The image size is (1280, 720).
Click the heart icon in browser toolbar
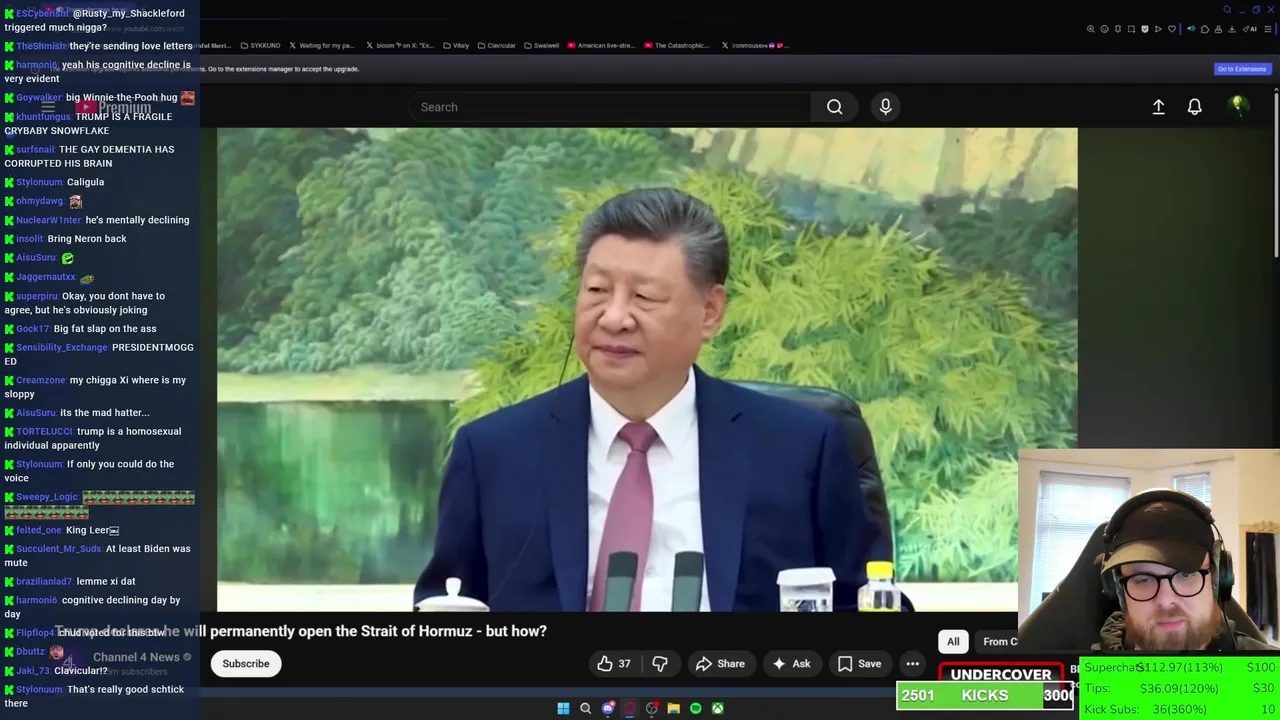click(x=1172, y=29)
